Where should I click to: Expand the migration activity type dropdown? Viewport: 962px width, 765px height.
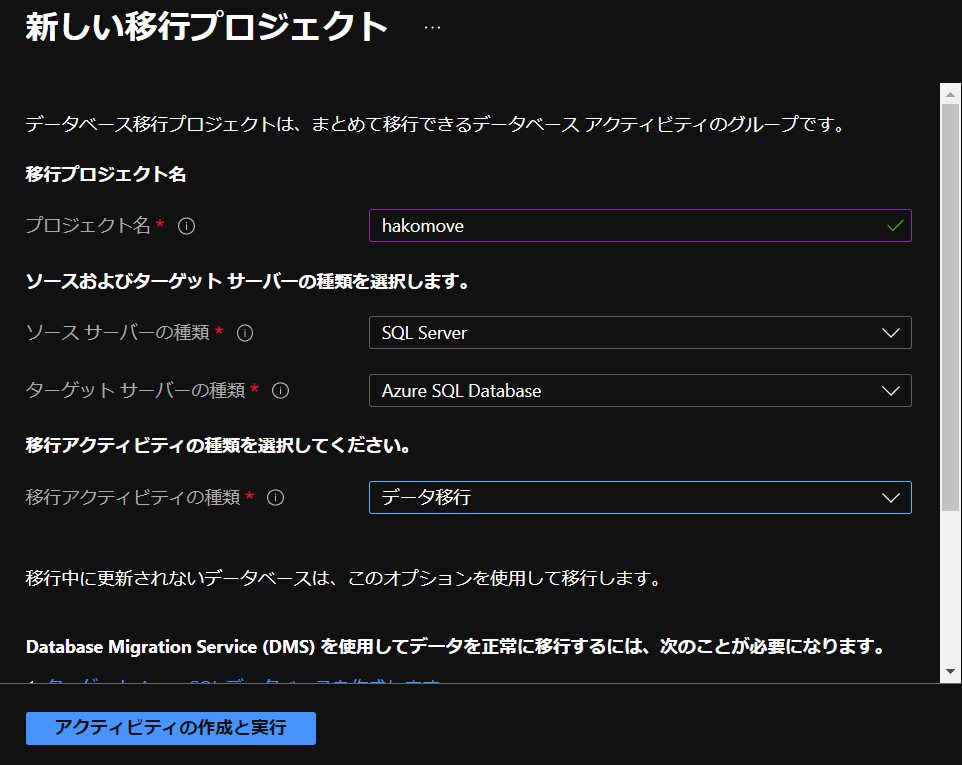(x=640, y=497)
